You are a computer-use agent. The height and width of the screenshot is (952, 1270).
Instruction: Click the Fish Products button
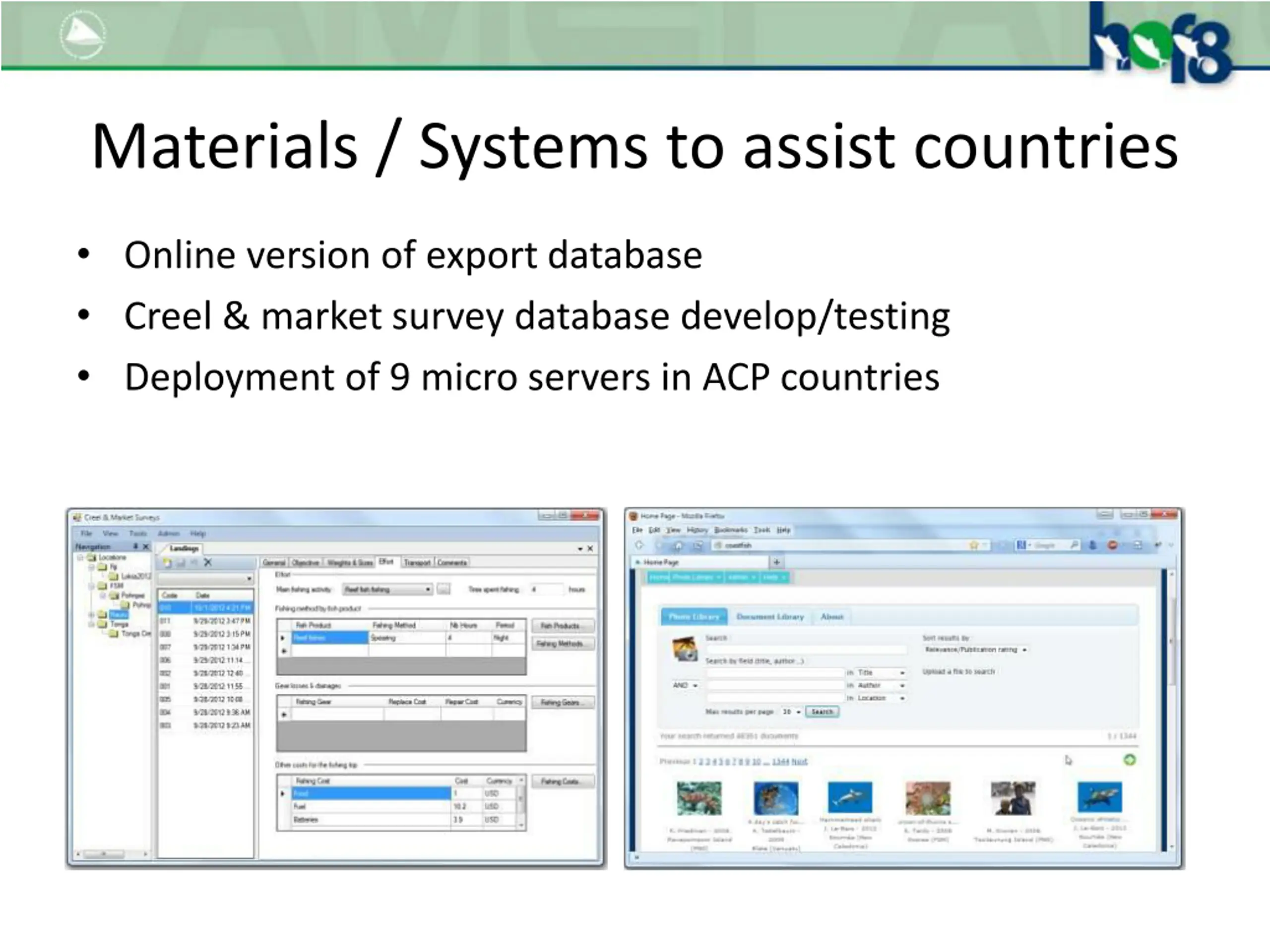[562, 625]
